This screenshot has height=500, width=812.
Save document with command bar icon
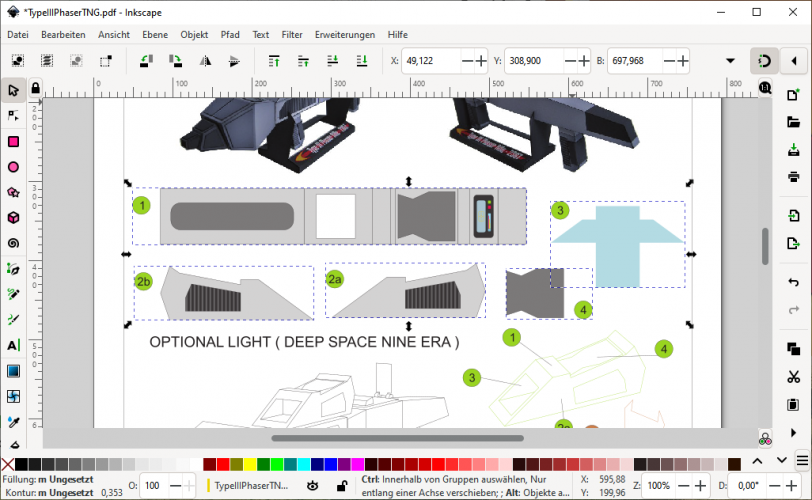793,150
